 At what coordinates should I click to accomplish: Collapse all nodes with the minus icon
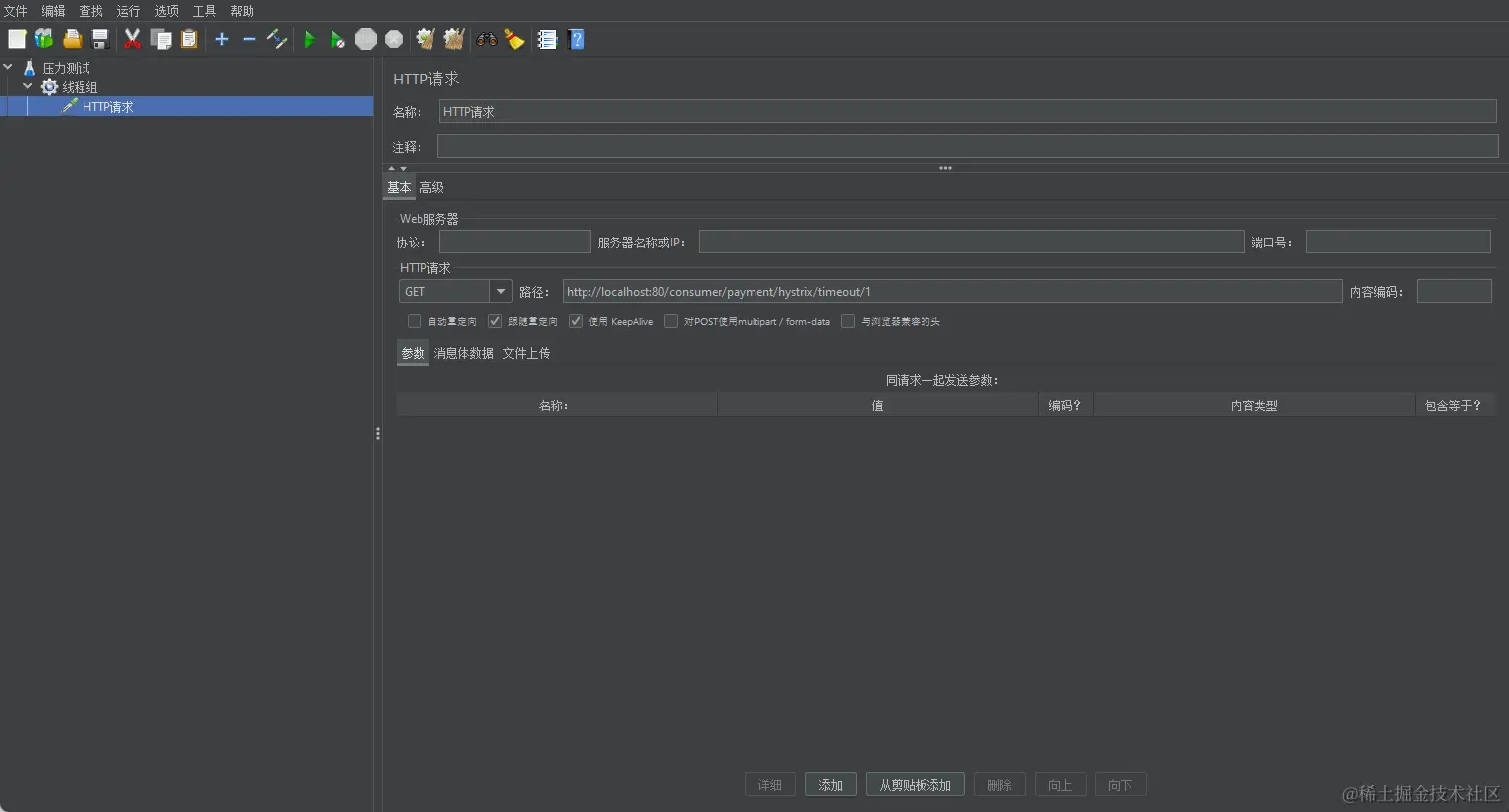click(250, 39)
